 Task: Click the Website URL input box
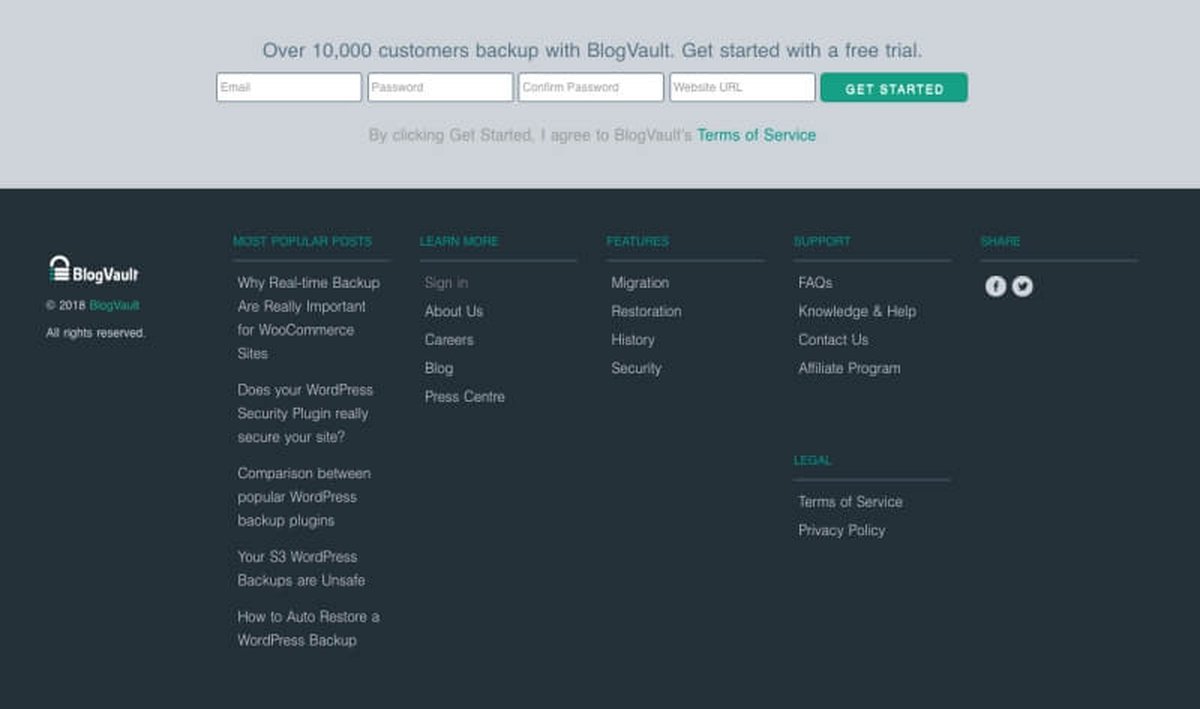tap(742, 88)
